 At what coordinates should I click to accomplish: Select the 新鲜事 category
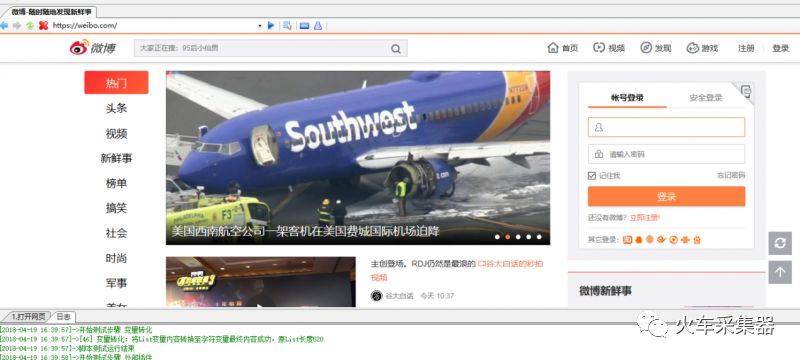(116, 158)
